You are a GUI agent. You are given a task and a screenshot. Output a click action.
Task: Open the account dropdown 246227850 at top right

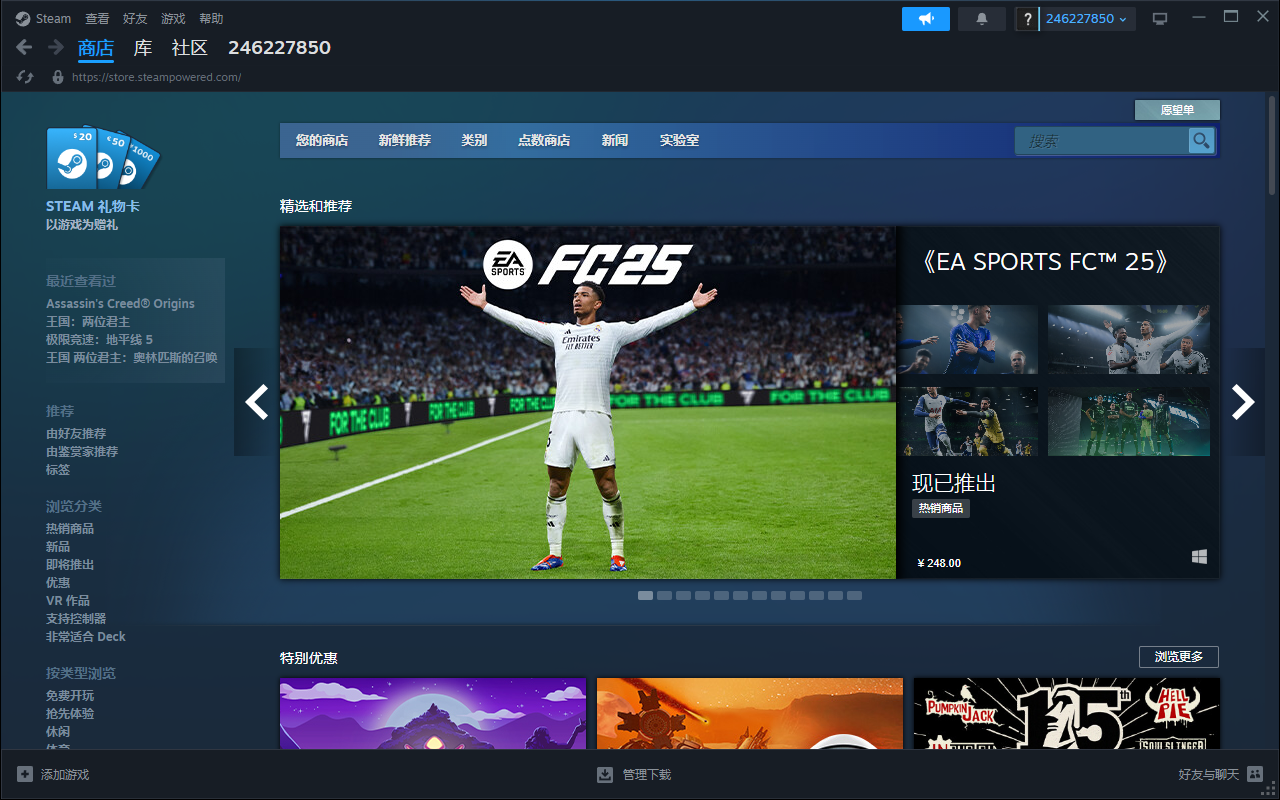coord(1088,19)
